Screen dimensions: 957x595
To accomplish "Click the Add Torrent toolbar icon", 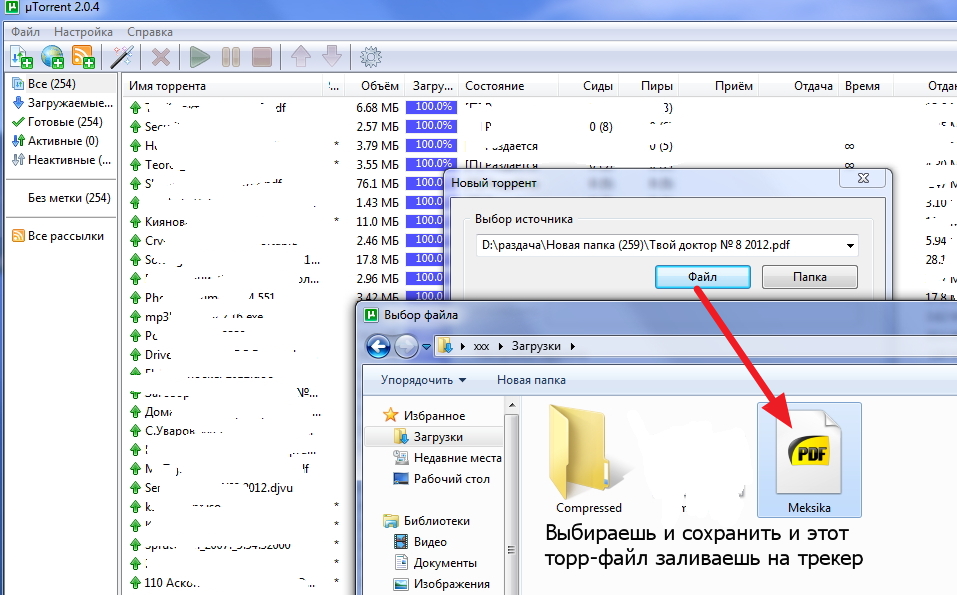I will 21,57.
